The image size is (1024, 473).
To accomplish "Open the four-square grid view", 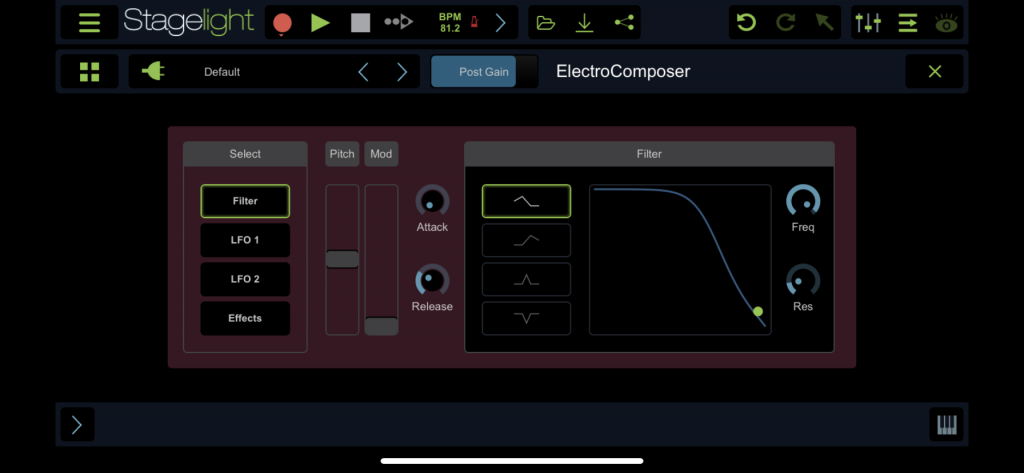I will tap(89, 72).
